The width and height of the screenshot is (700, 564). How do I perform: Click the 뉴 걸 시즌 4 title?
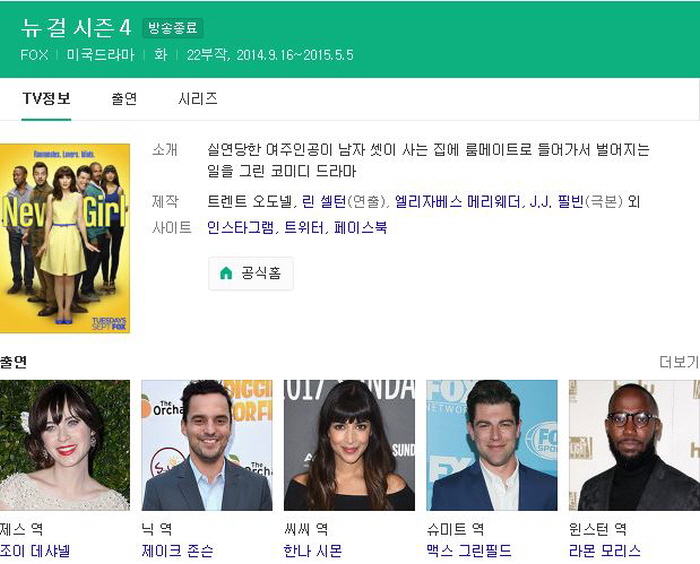point(76,27)
